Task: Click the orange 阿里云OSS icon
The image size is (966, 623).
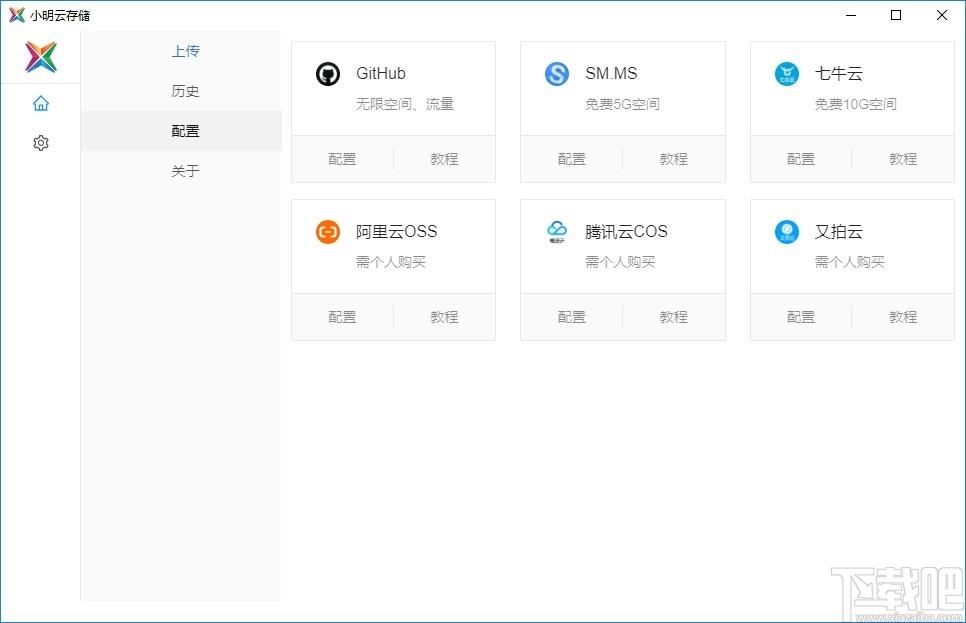Action: click(328, 232)
